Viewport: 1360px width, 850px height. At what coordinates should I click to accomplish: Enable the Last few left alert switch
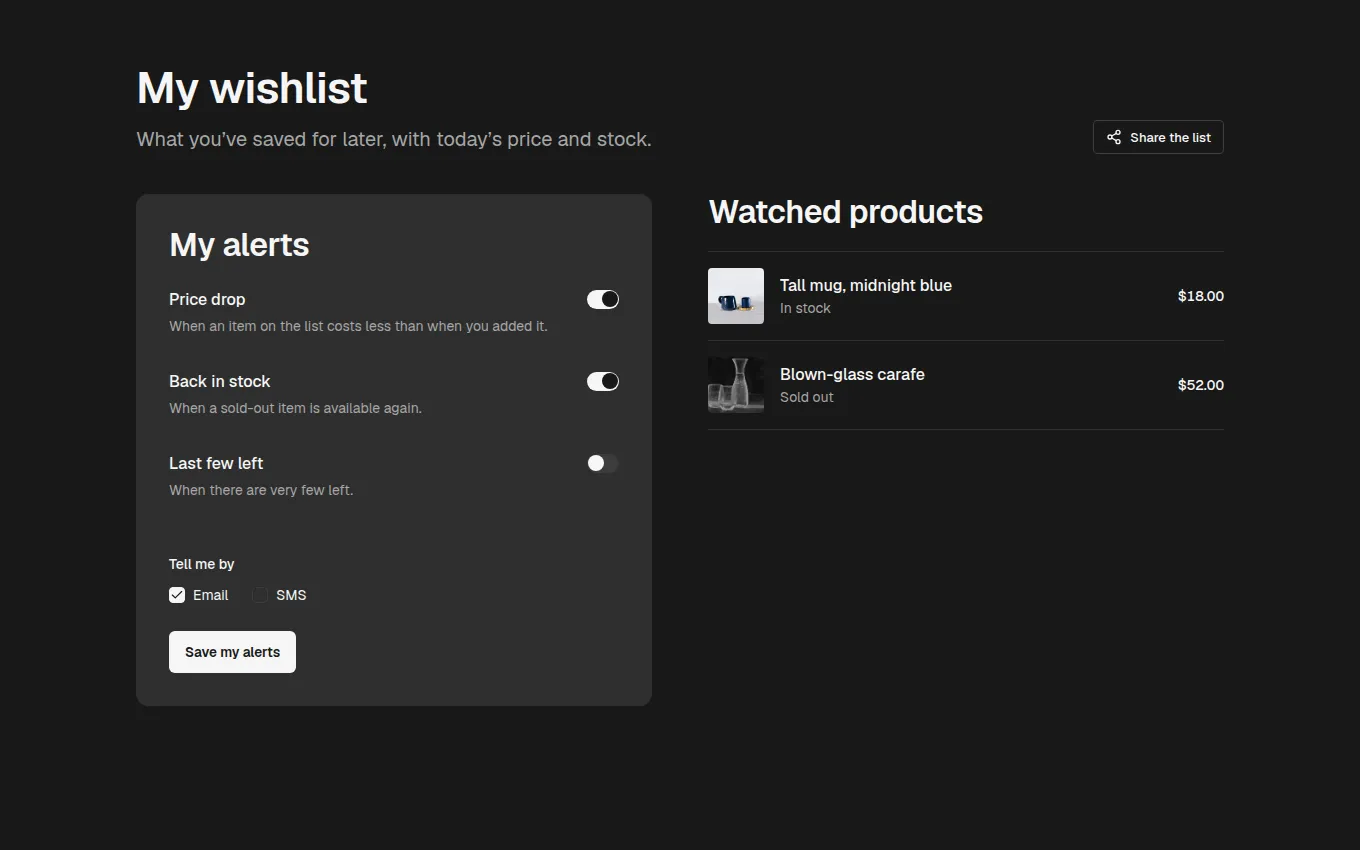click(603, 463)
